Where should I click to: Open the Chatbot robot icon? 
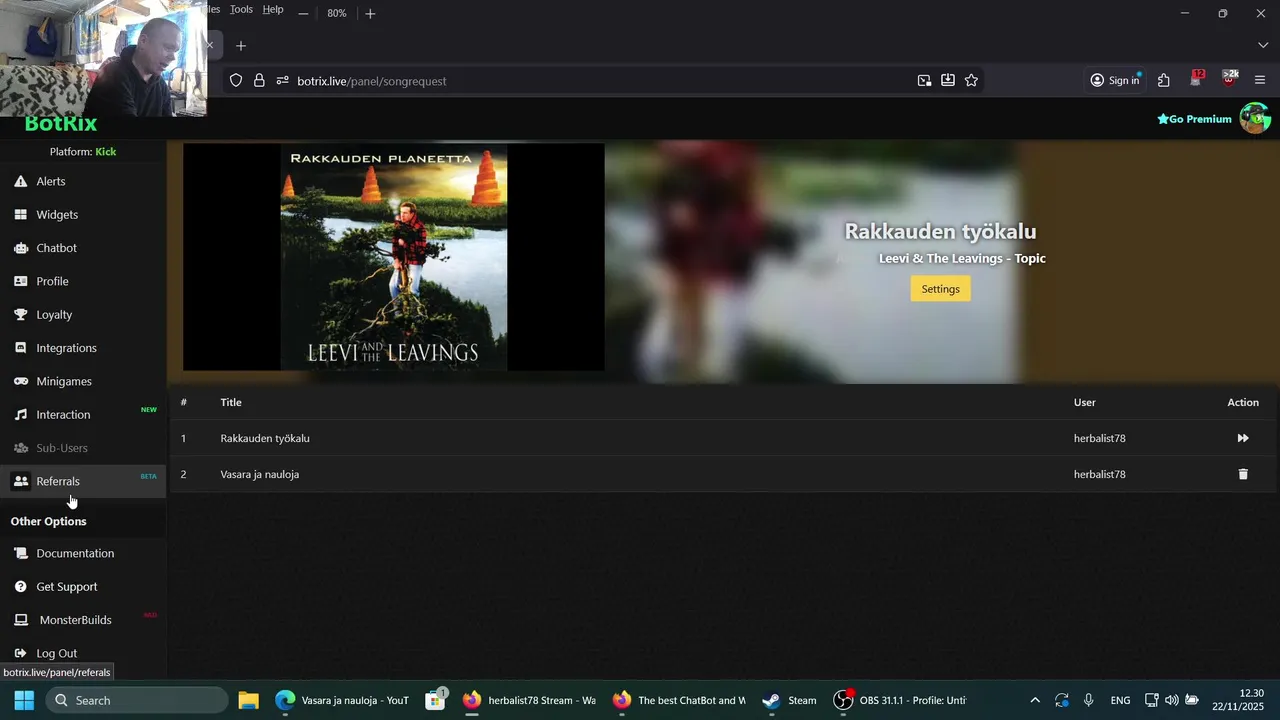click(x=20, y=248)
